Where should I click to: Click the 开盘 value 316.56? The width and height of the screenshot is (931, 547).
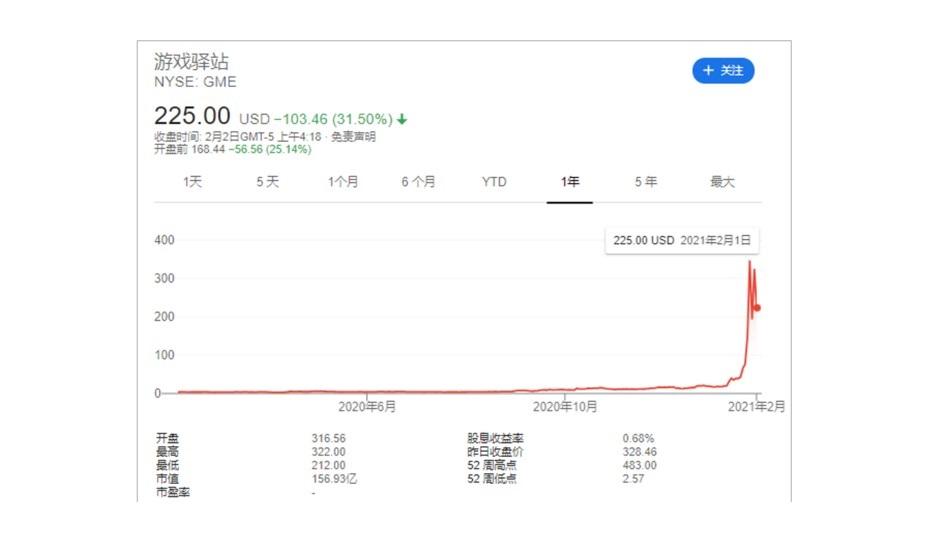click(x=328, y=438)
